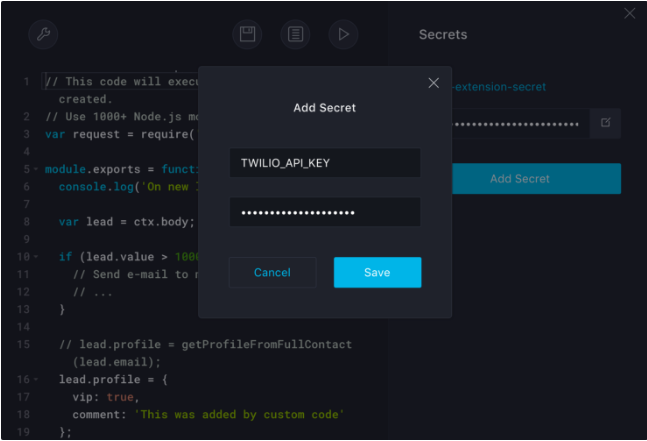Close the Secrets panel
647x441 pixels.
click(630, 13)
